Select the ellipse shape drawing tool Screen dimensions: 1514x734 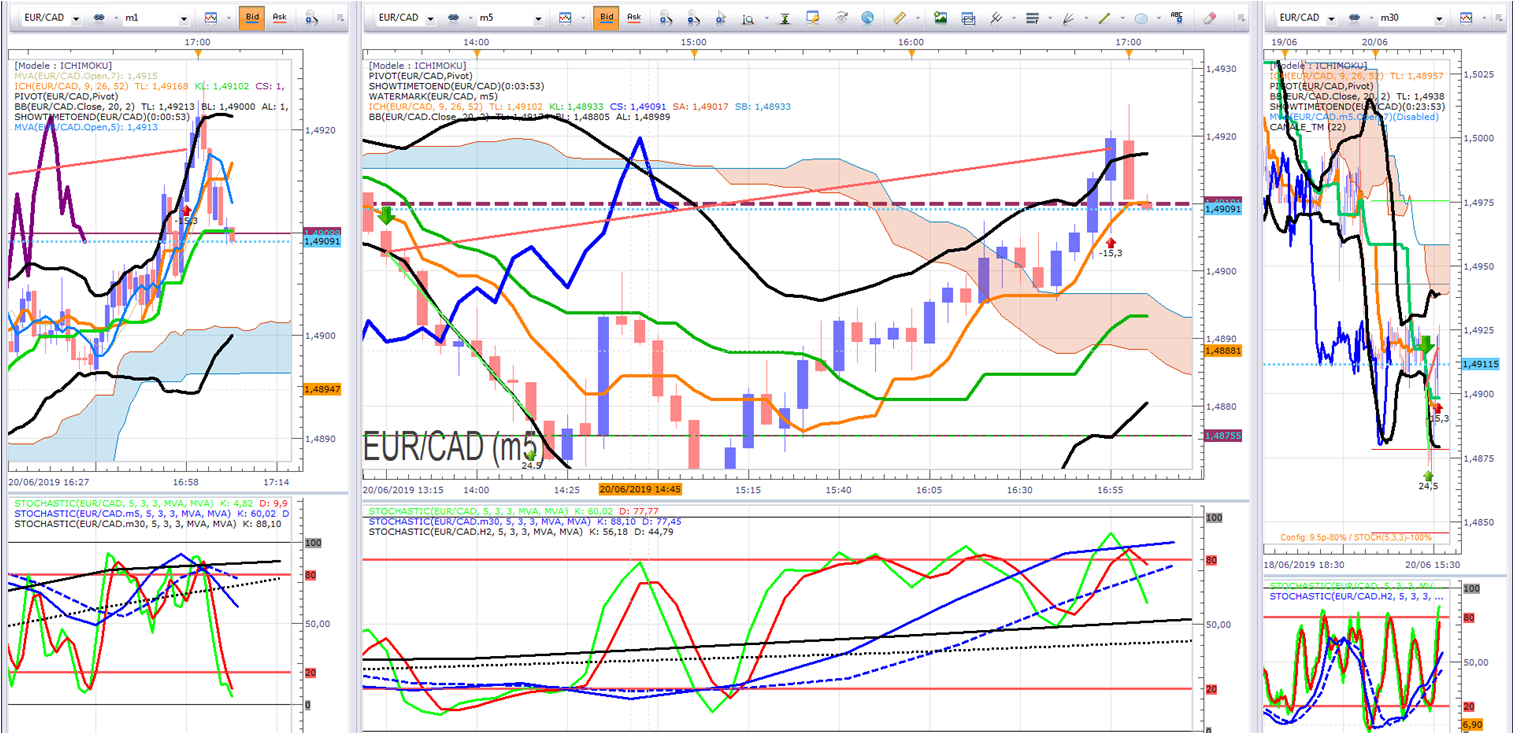coord(1141,18)
